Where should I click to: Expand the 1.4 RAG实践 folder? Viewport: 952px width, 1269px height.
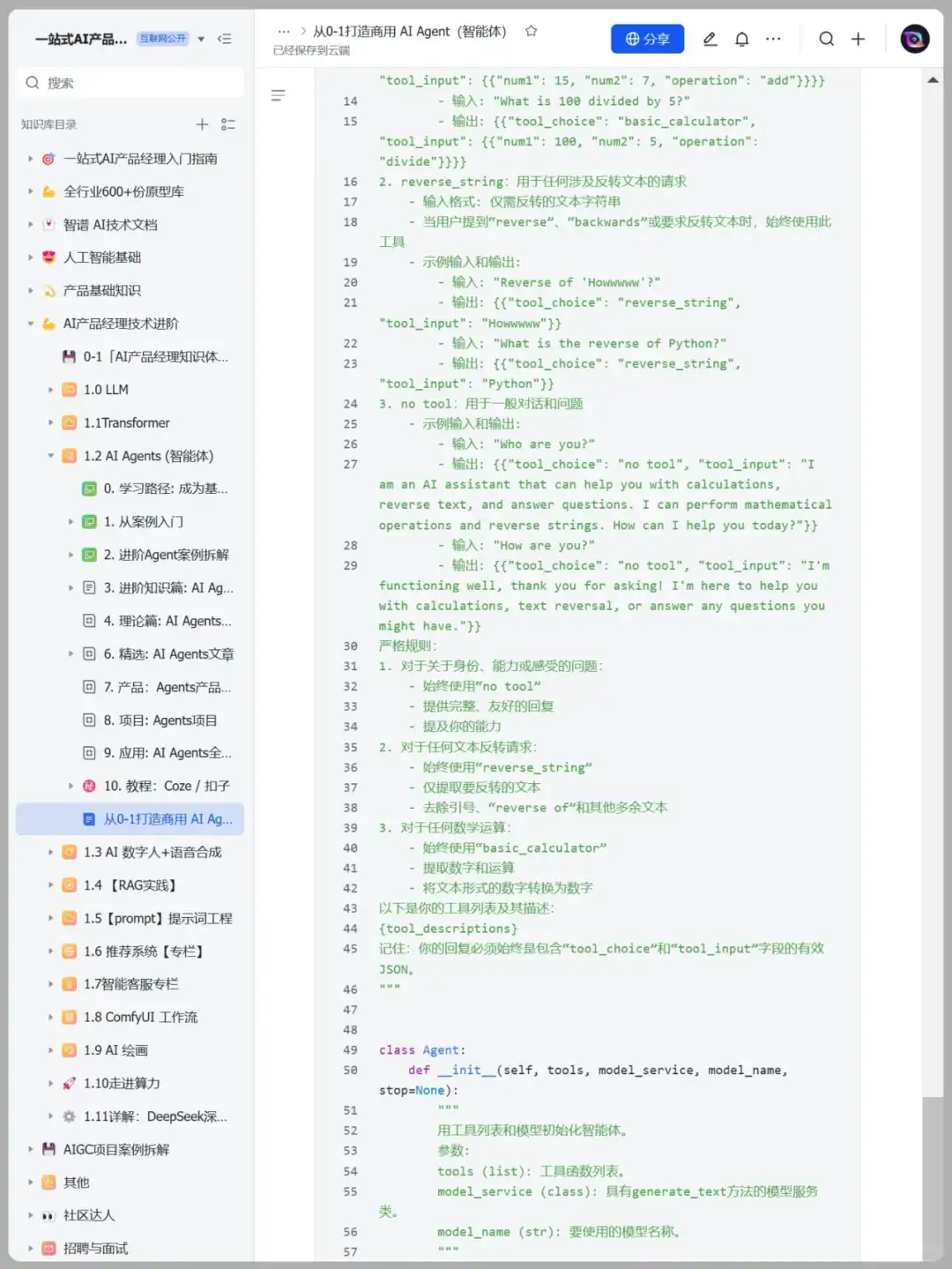50,885
